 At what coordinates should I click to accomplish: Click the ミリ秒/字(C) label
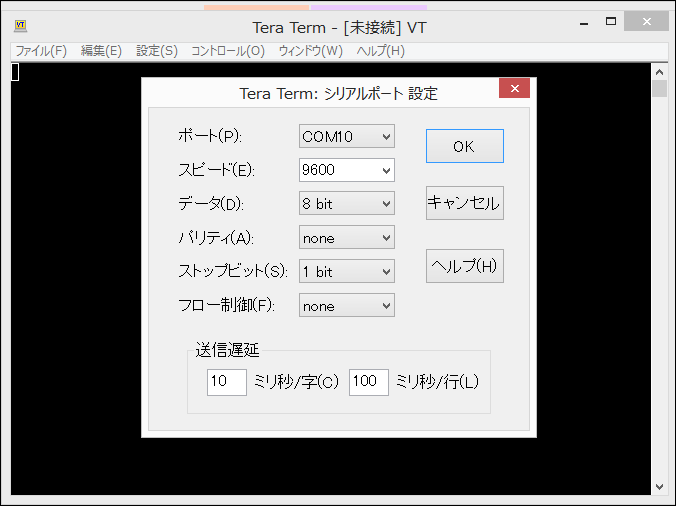[296, 382]
